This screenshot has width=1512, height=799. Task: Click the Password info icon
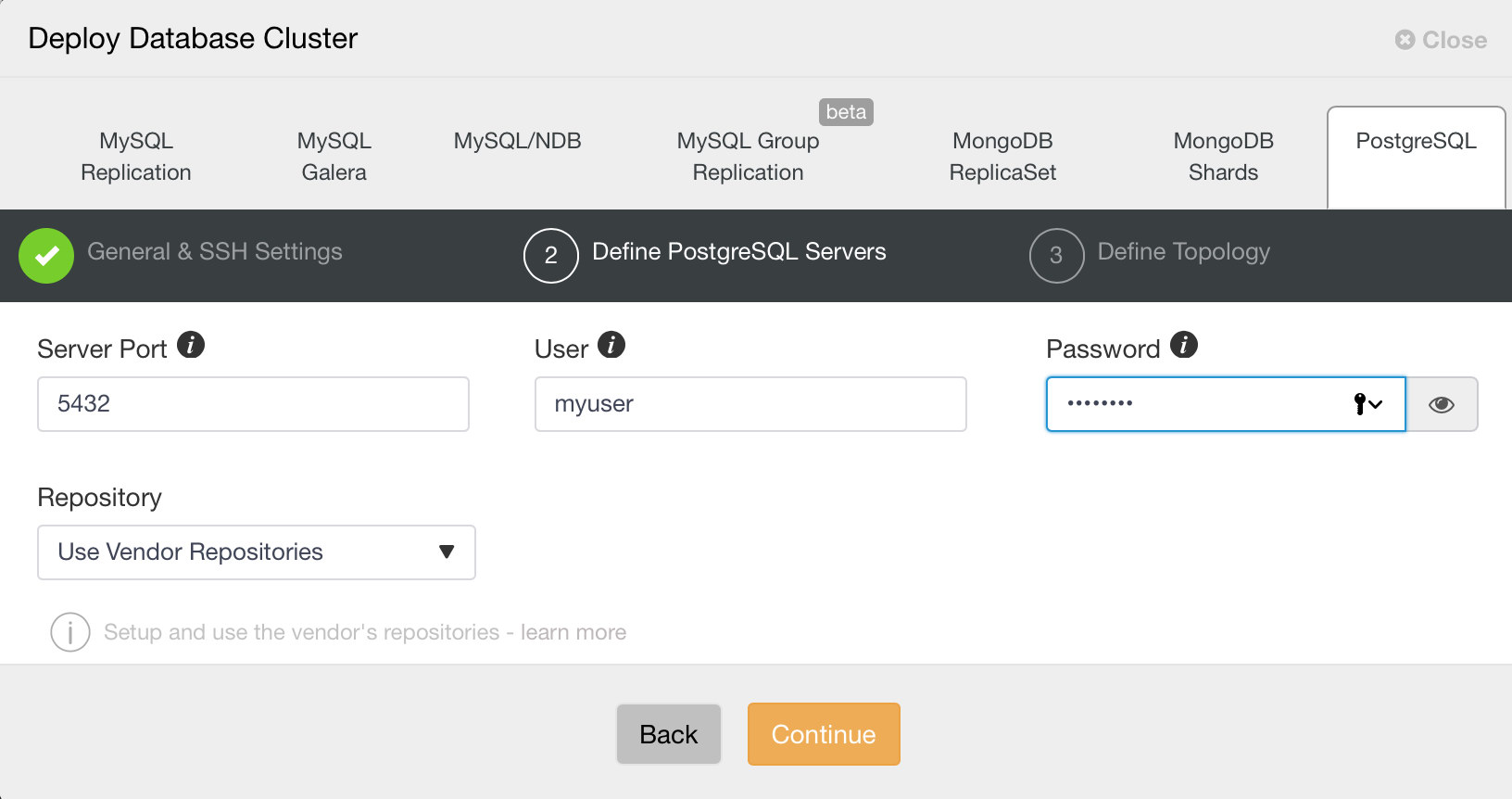[1184, 345]
